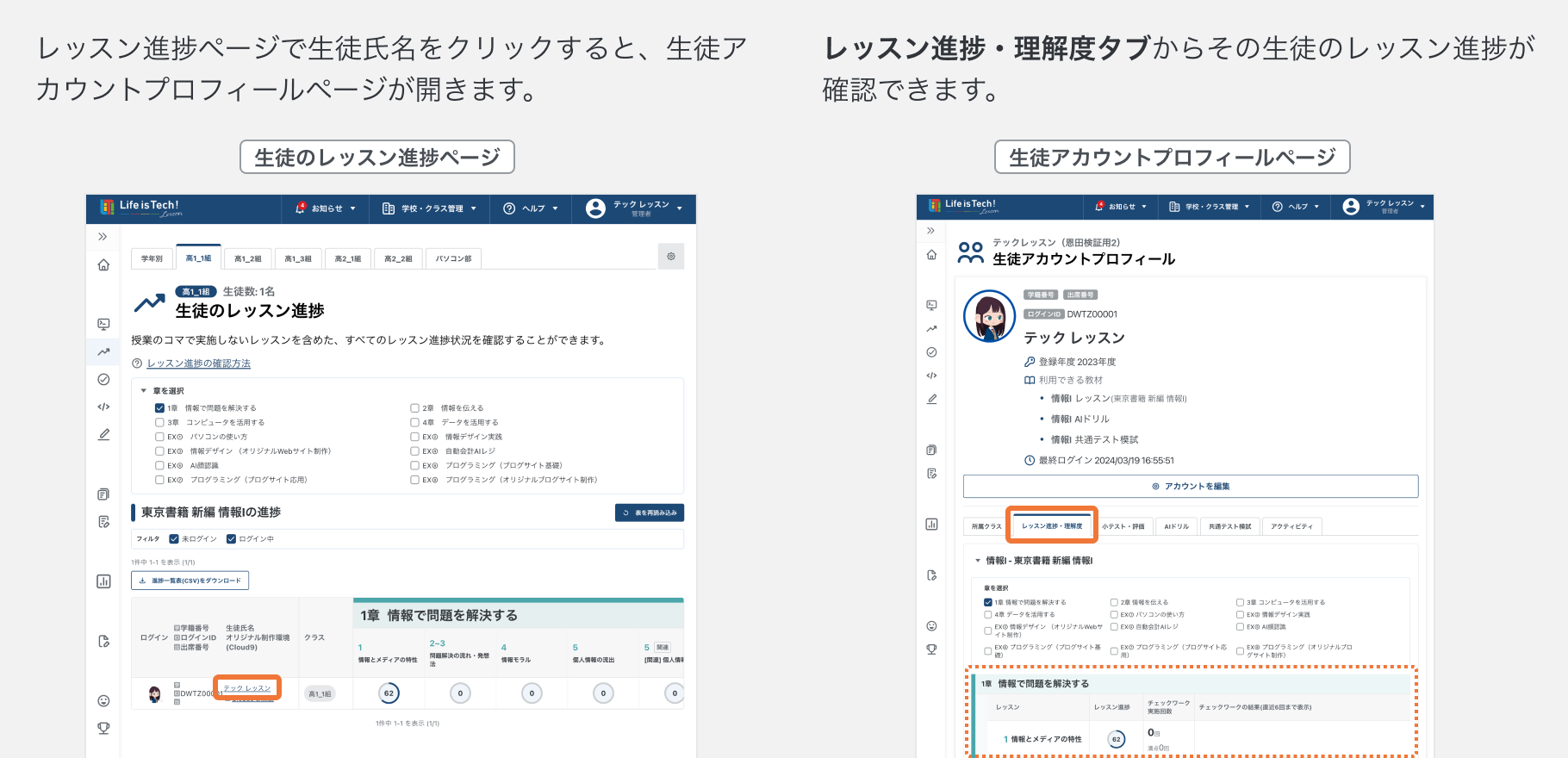This screenshot has width=1568, height=758.
Task: Open ヘルプ dropdown on progress page header
Action: 531,208
